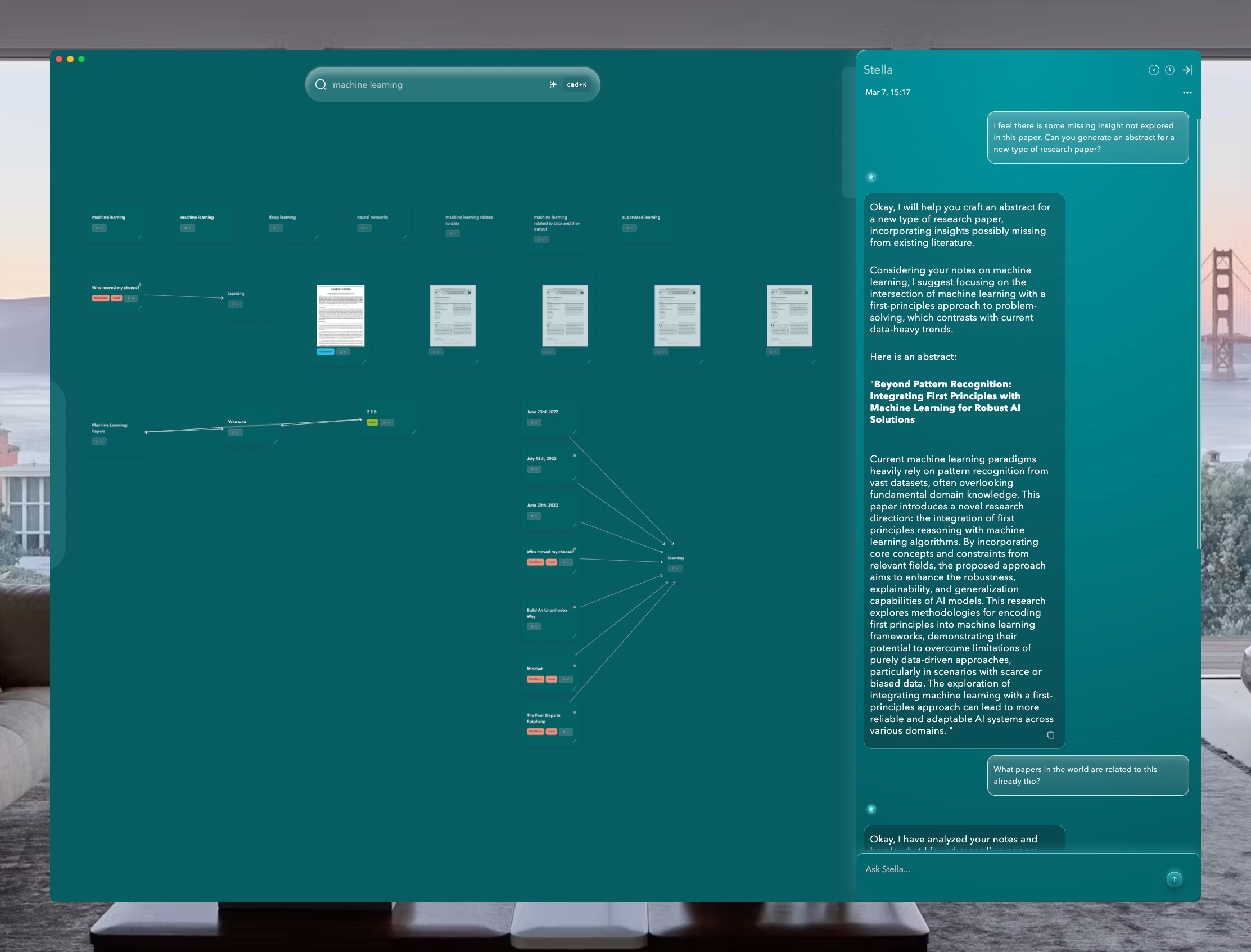Click the 'Beyond Pattern Recognition' abstract heading
Viewport: 1251px width, 952px height.
pyautogui.click(x=945, y=401)
